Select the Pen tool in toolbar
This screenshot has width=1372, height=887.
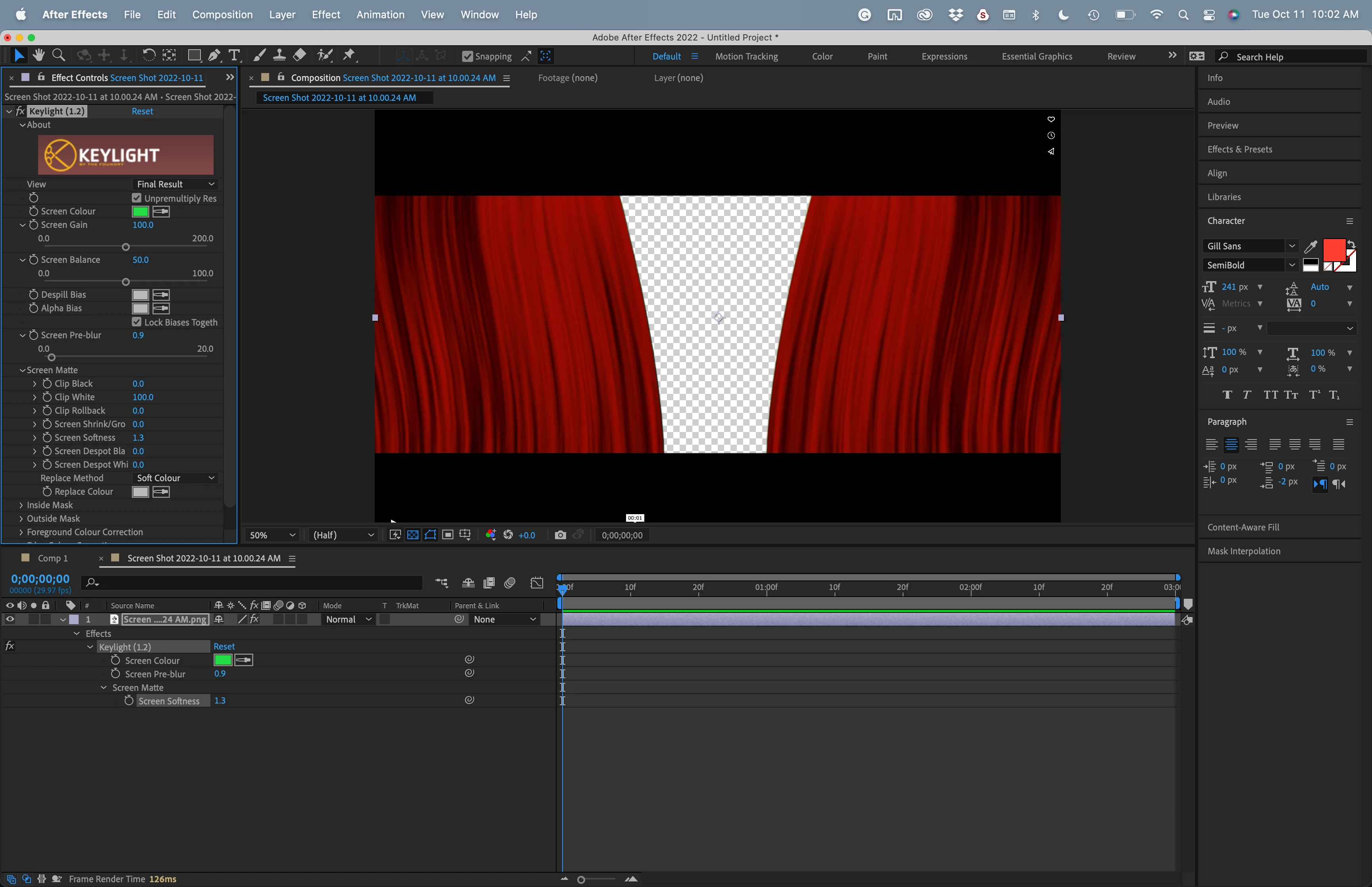tap(214, 55)
